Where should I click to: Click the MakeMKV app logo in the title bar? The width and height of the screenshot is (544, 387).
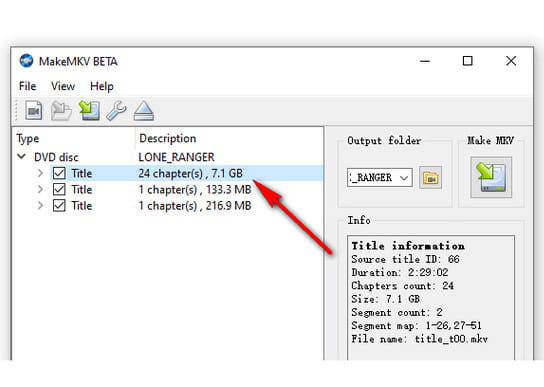pos(26,61)
